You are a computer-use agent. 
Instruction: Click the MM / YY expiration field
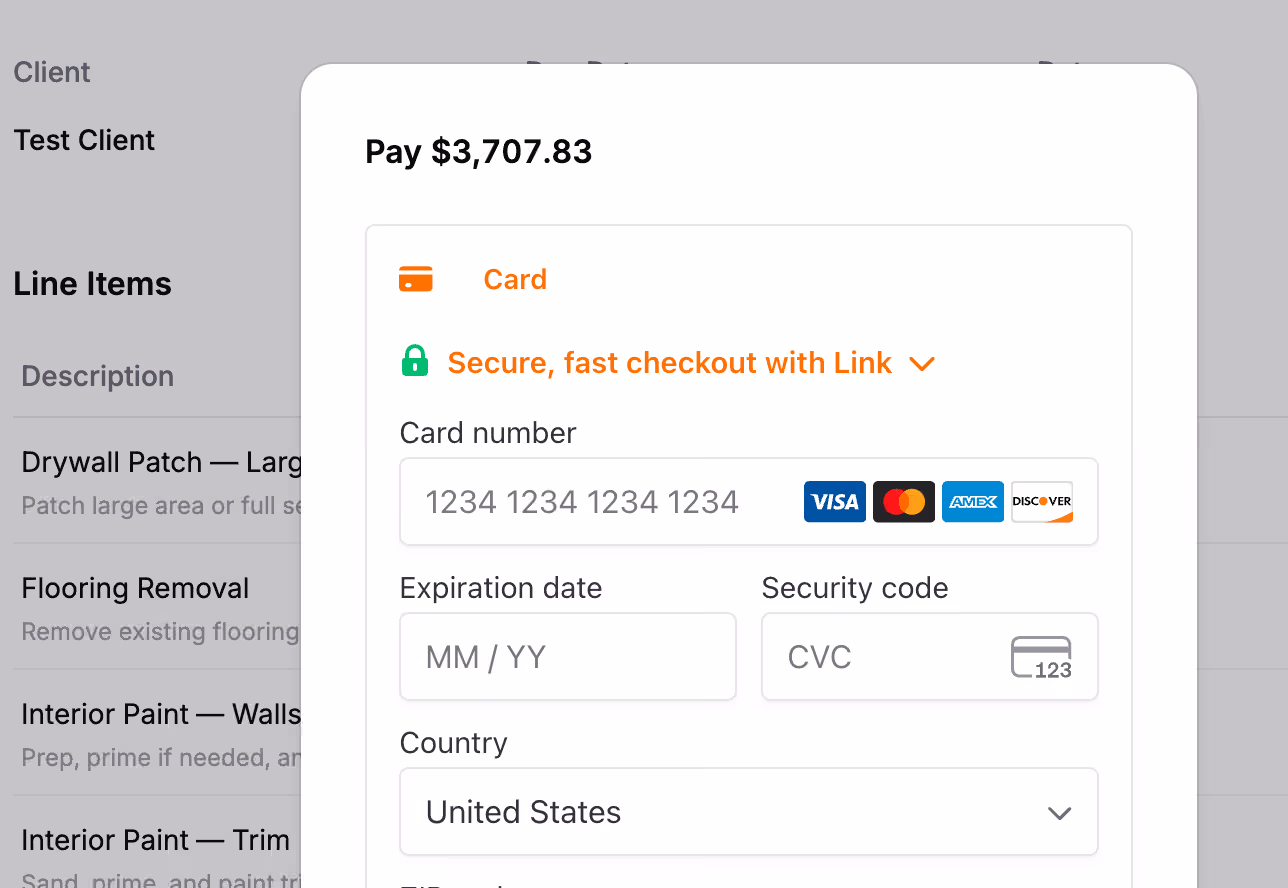pyautogui.click(x=567, y=656)
